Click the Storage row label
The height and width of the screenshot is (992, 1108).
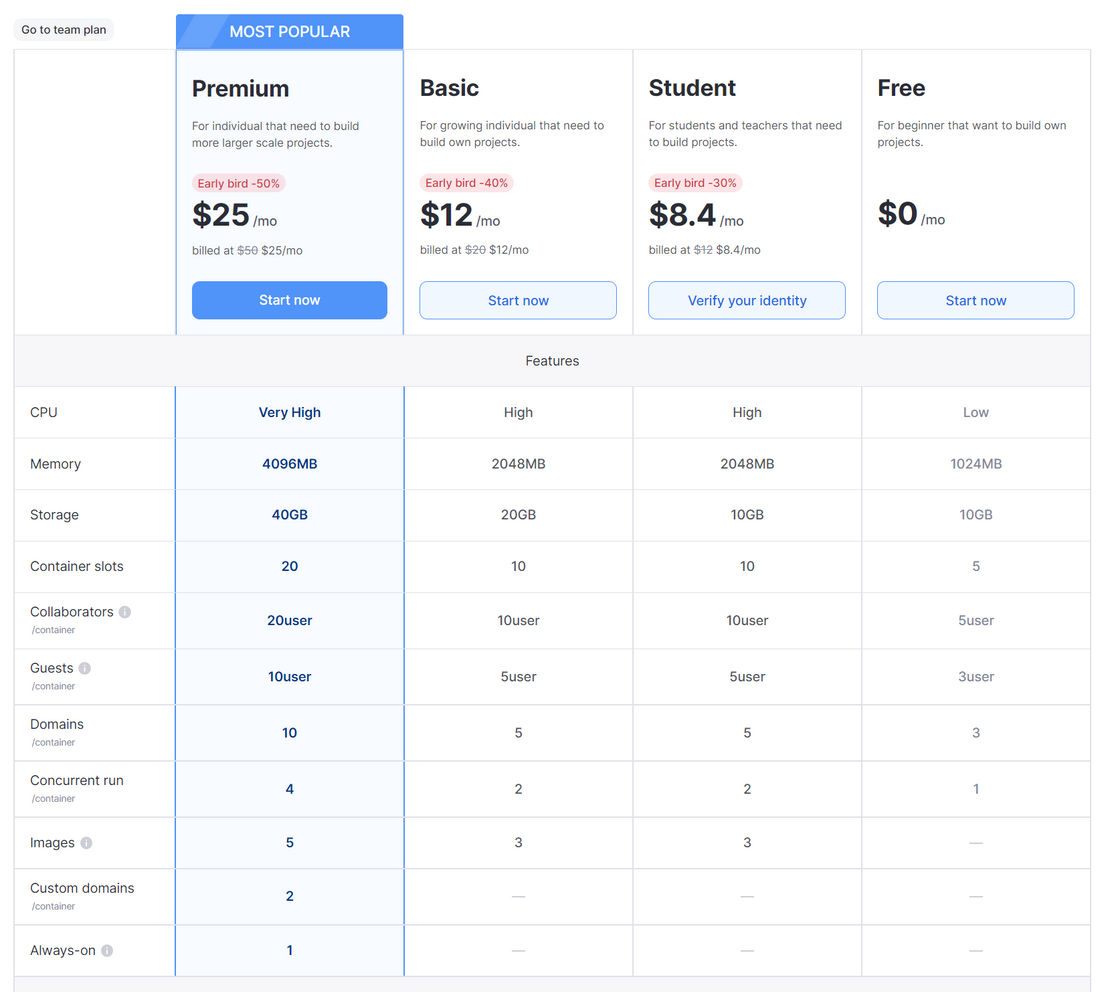[54, 515]
